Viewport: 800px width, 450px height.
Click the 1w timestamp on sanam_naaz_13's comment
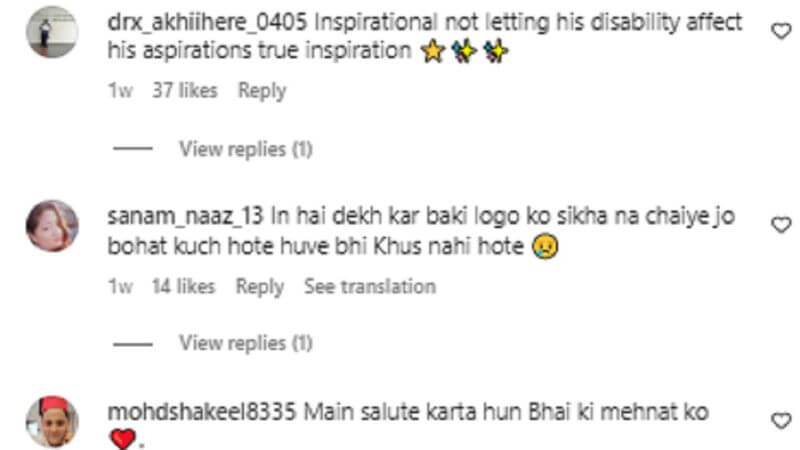click(120, 286)
